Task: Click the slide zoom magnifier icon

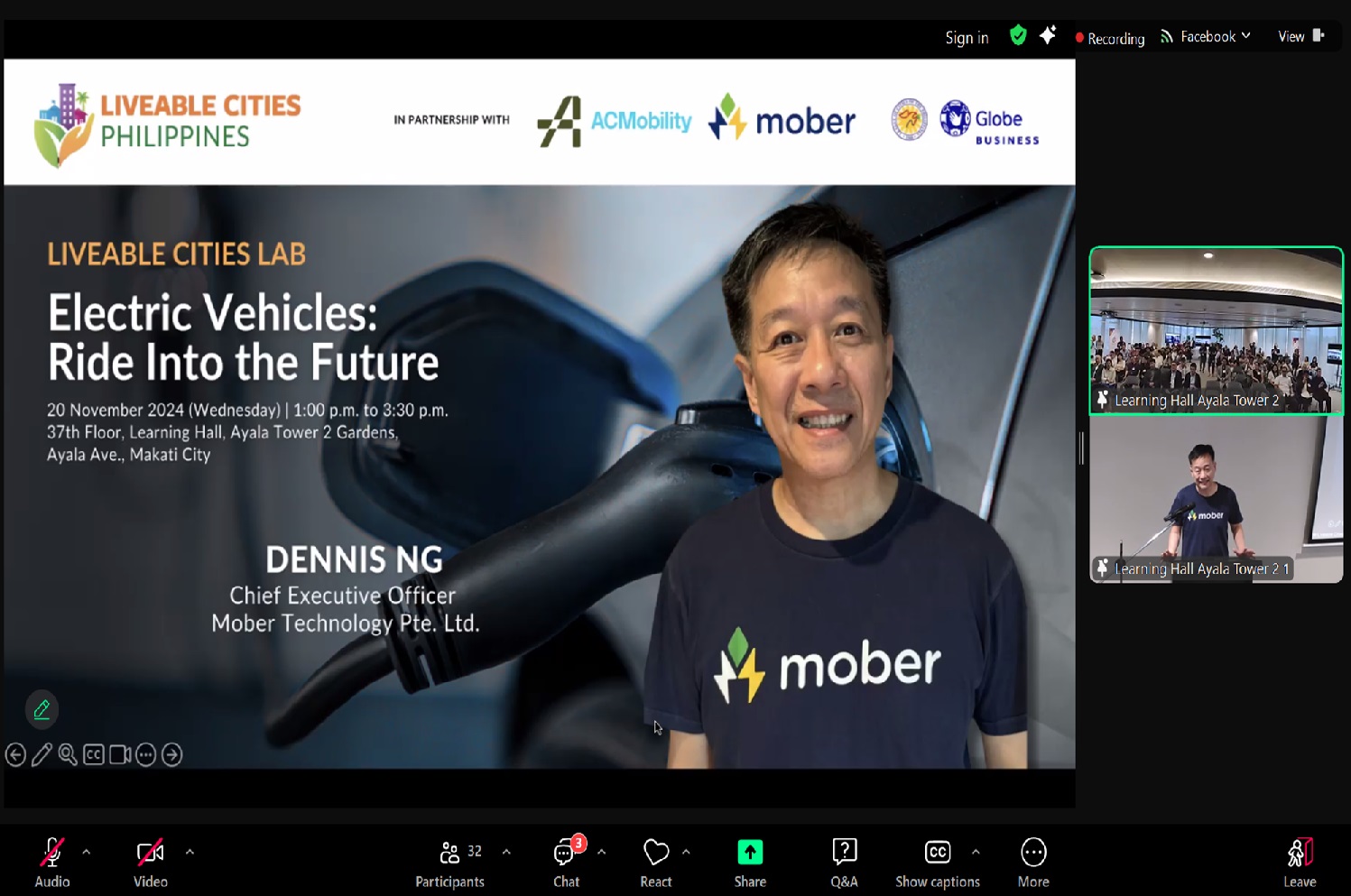Action: [68, 754]
